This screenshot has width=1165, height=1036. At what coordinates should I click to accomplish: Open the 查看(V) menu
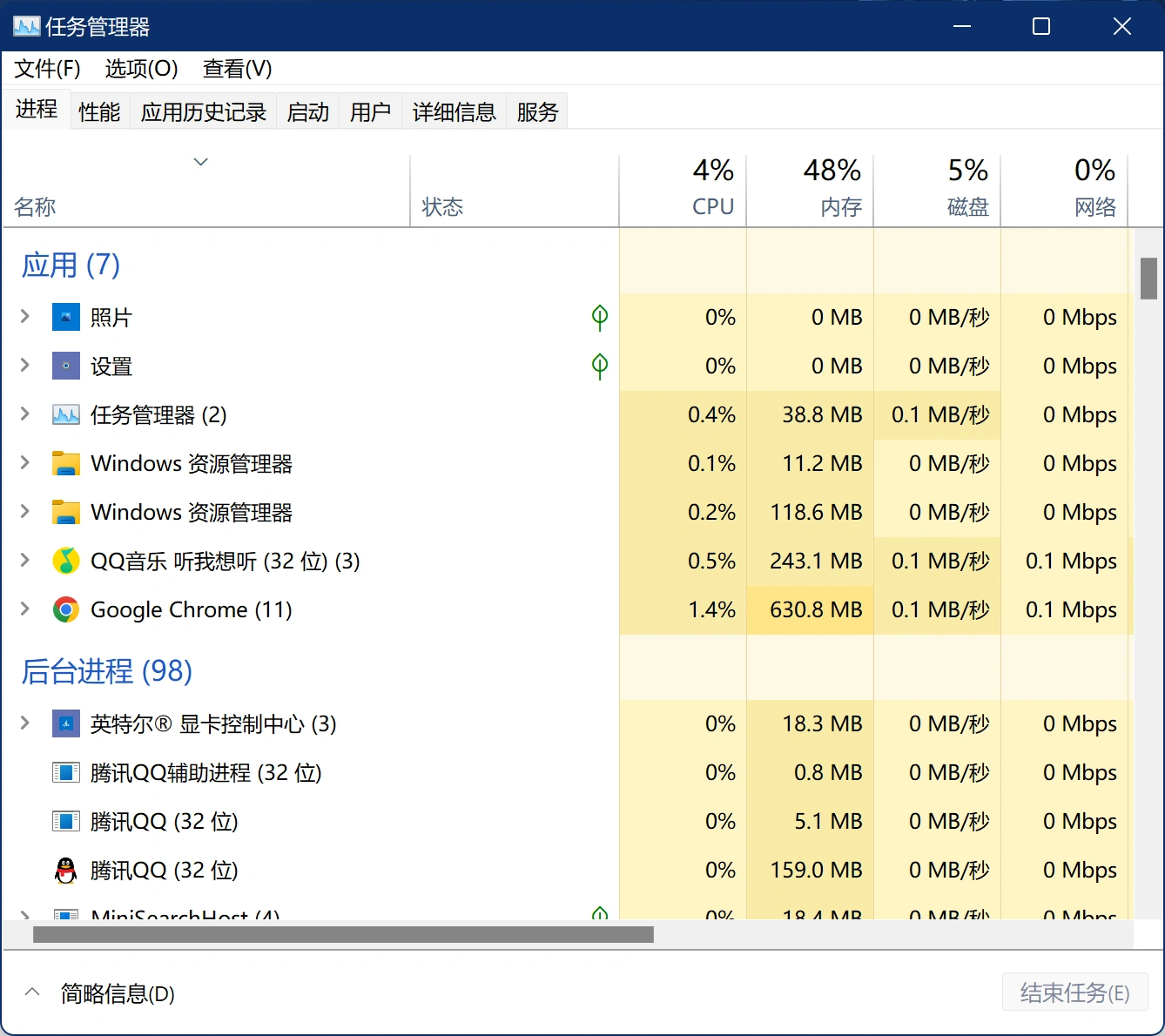pyautogui.click(x=238, y=69)
